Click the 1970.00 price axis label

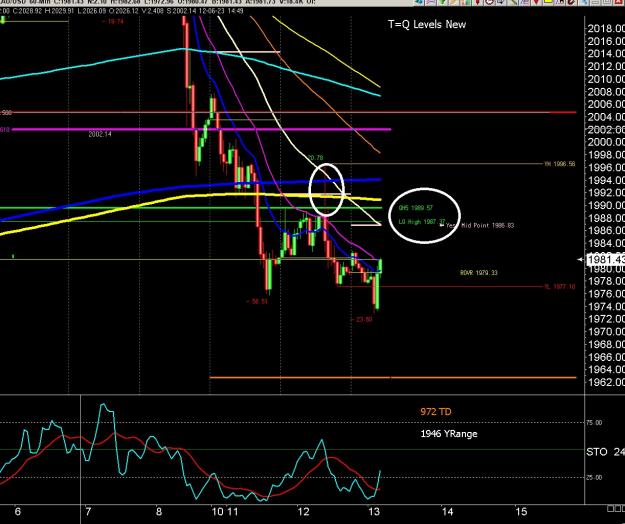pos(606,332)
